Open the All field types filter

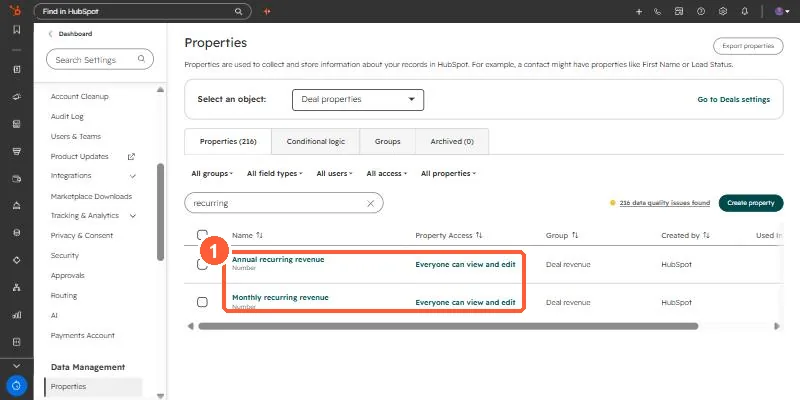tap(274, 173)
